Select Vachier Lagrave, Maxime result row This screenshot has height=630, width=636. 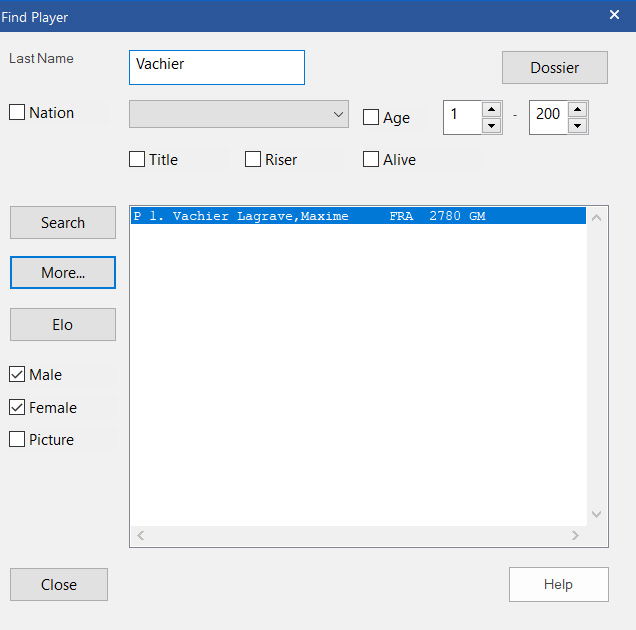358,216
